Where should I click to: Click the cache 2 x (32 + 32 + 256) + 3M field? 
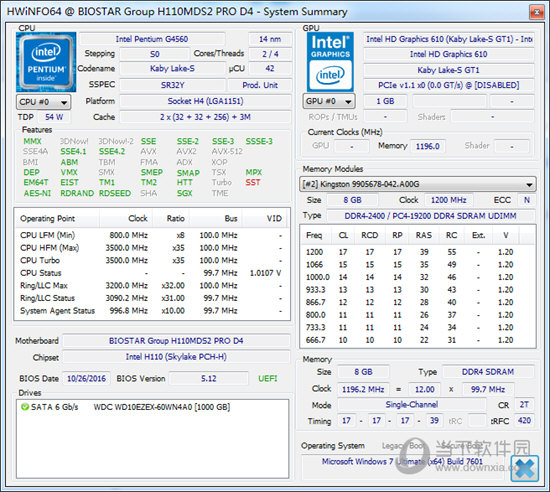coord(205,117)
